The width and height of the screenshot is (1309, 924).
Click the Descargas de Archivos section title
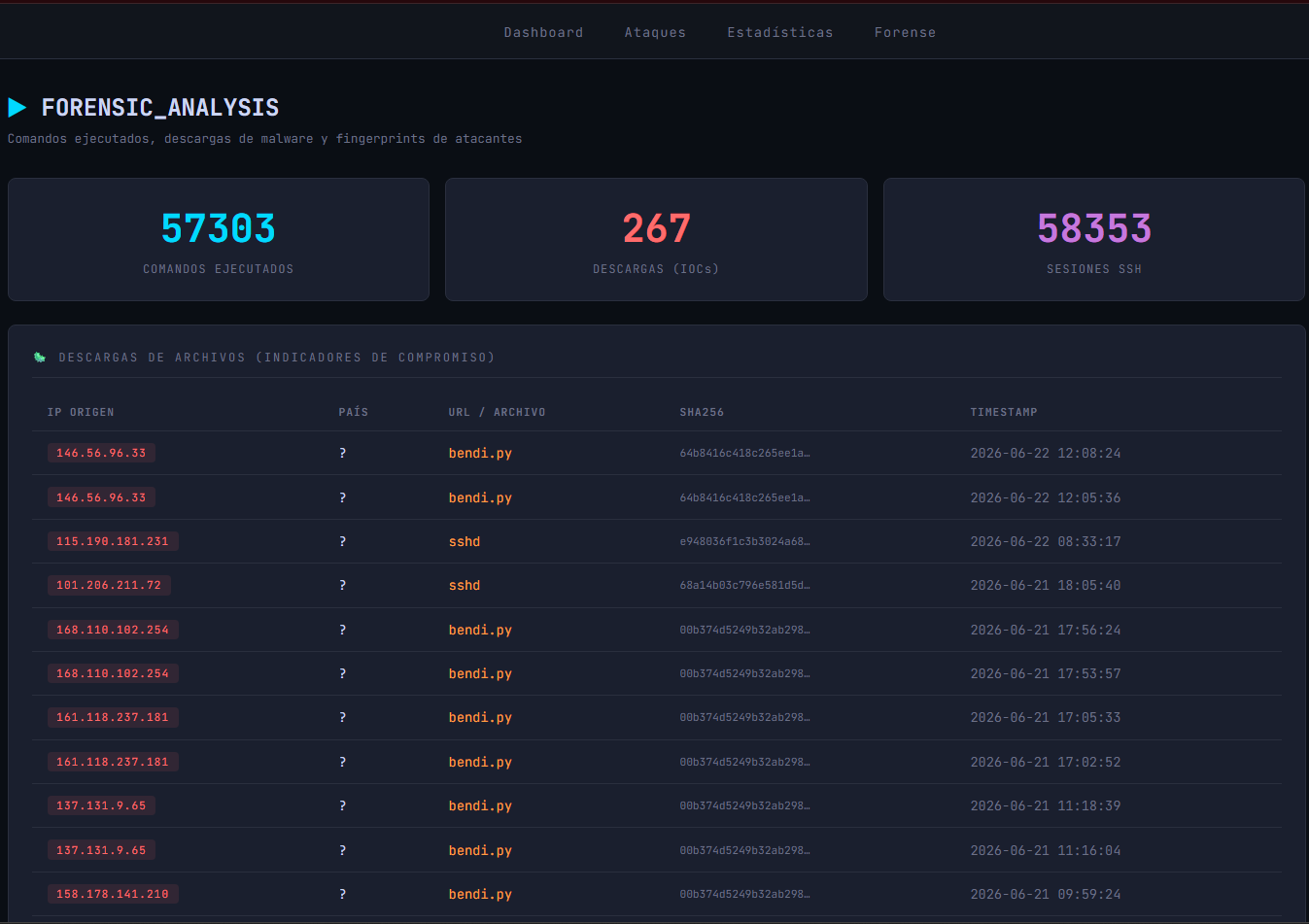(x=277, y=358)
